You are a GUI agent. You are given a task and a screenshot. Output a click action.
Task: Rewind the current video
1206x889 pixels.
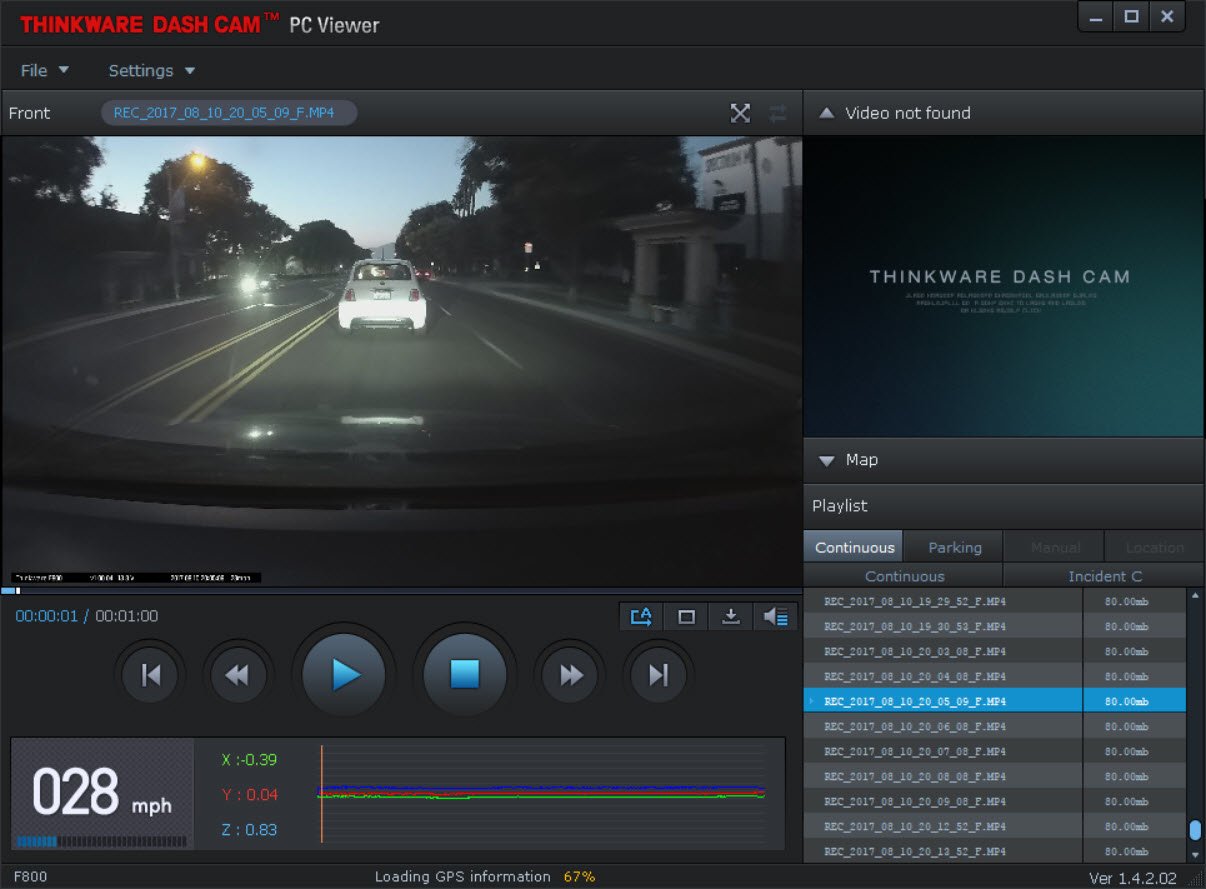click(x=237, y=675)
